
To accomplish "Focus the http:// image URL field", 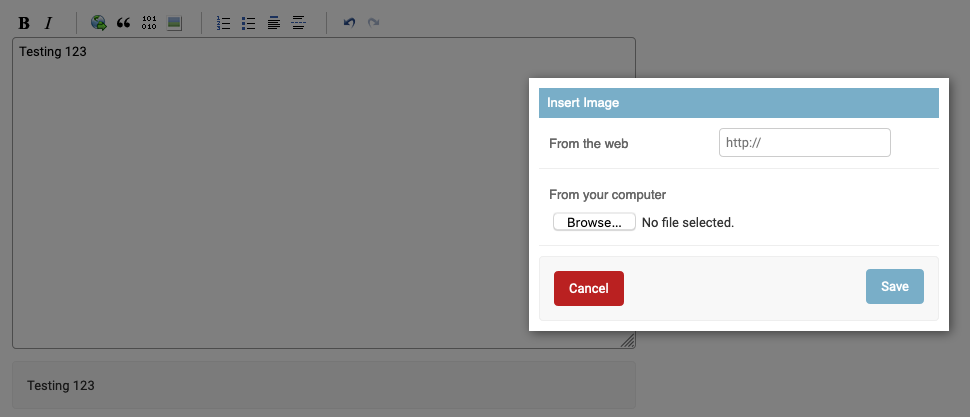I will point(805,142).
